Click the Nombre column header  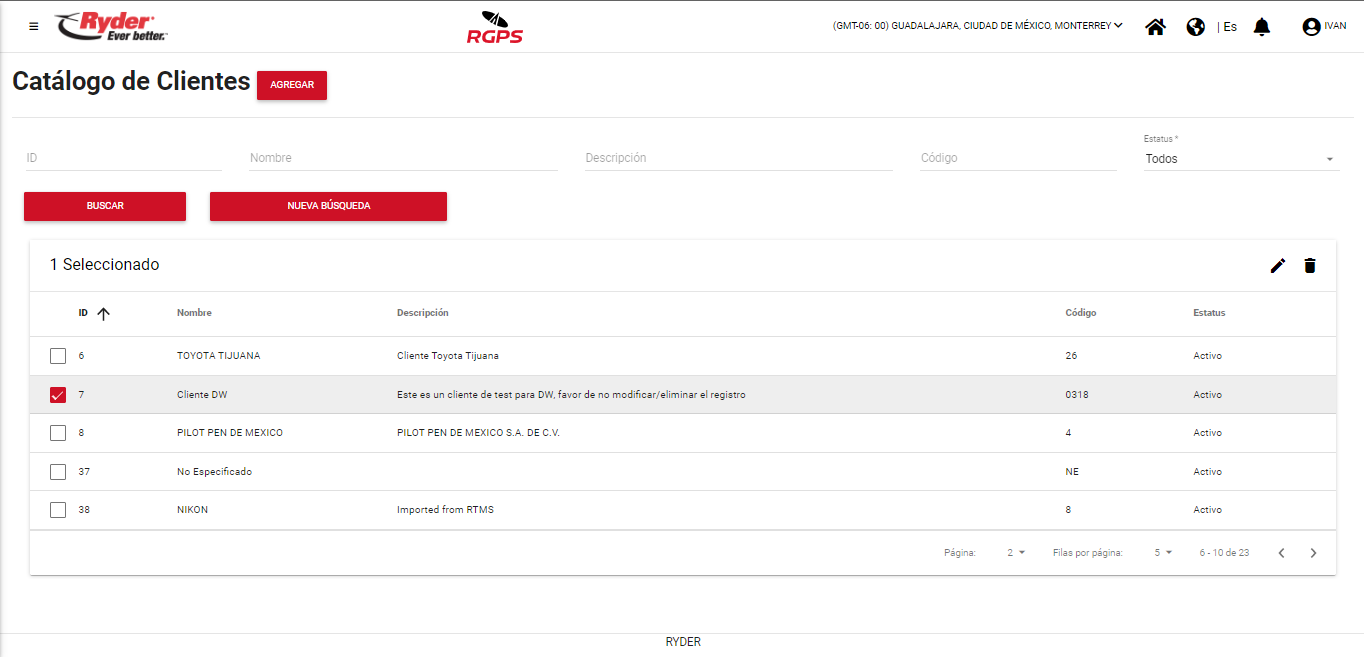[x=194, y=313]
